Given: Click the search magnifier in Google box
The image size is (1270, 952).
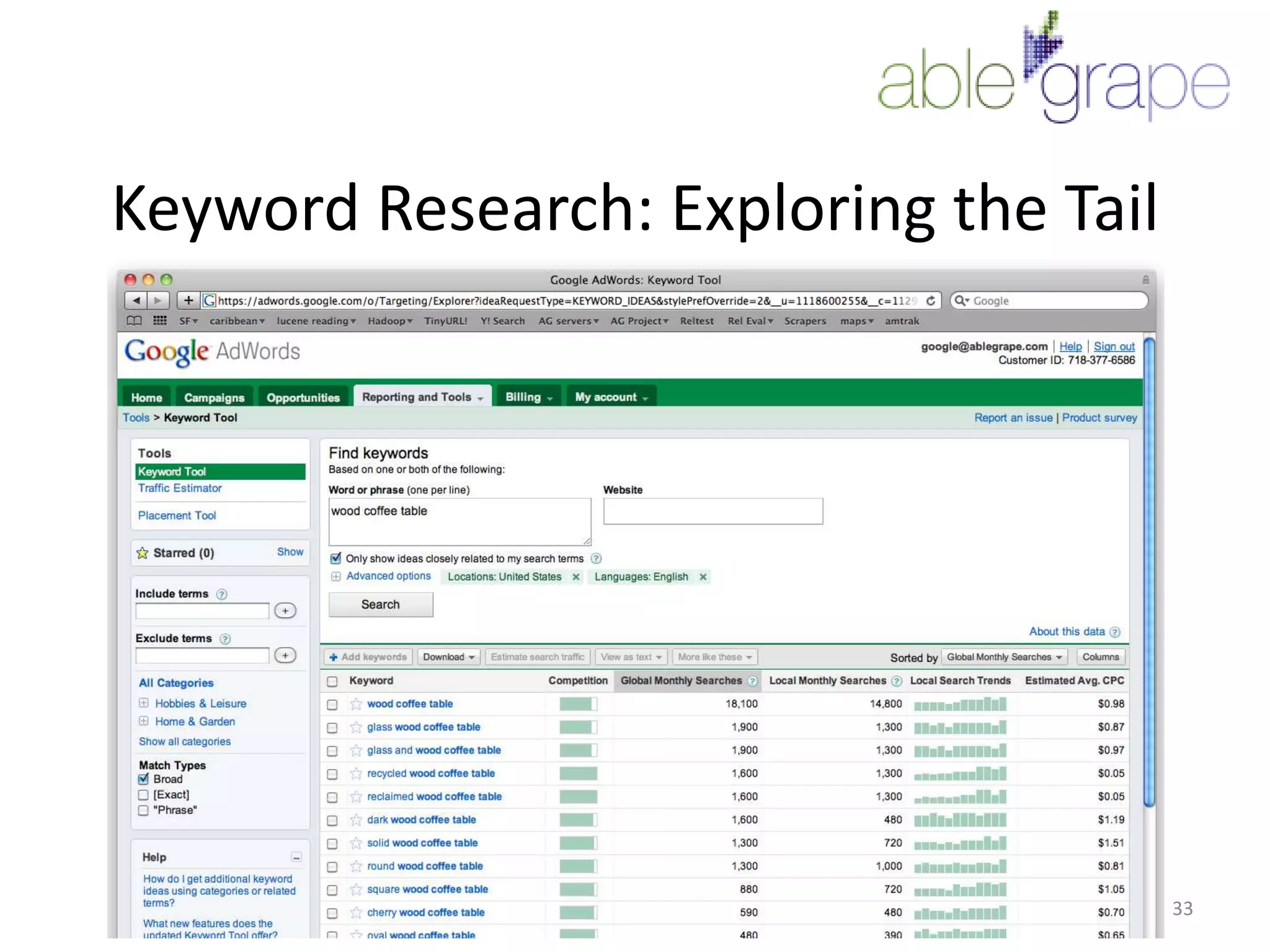Looking at the screenshot, I should [x=961, y=301].
